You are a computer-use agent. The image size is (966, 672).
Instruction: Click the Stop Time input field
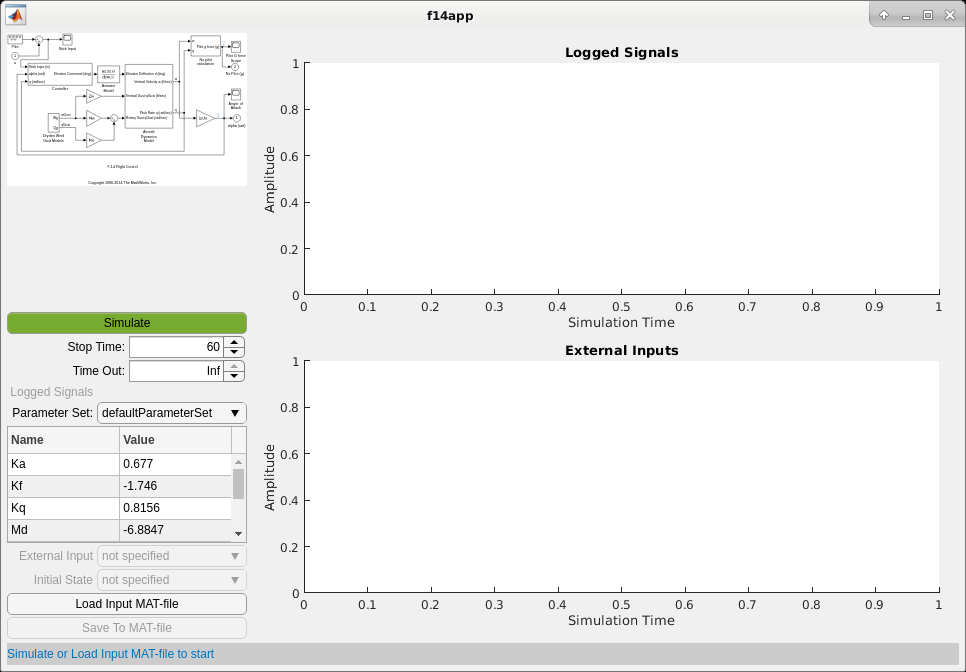pyautogui.click(x=177, y=347)
